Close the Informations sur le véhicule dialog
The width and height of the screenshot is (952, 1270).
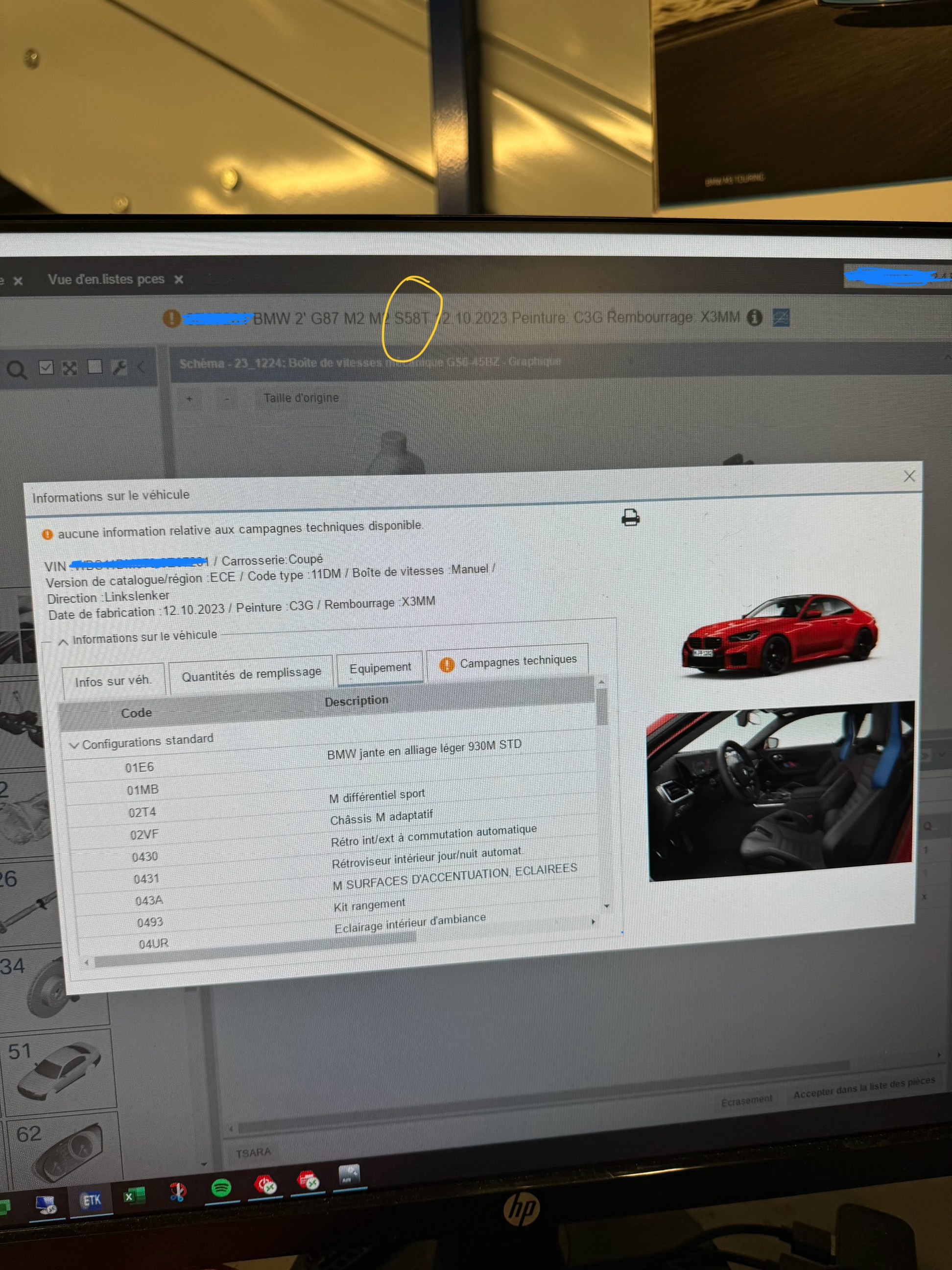[x=909, y=476]
